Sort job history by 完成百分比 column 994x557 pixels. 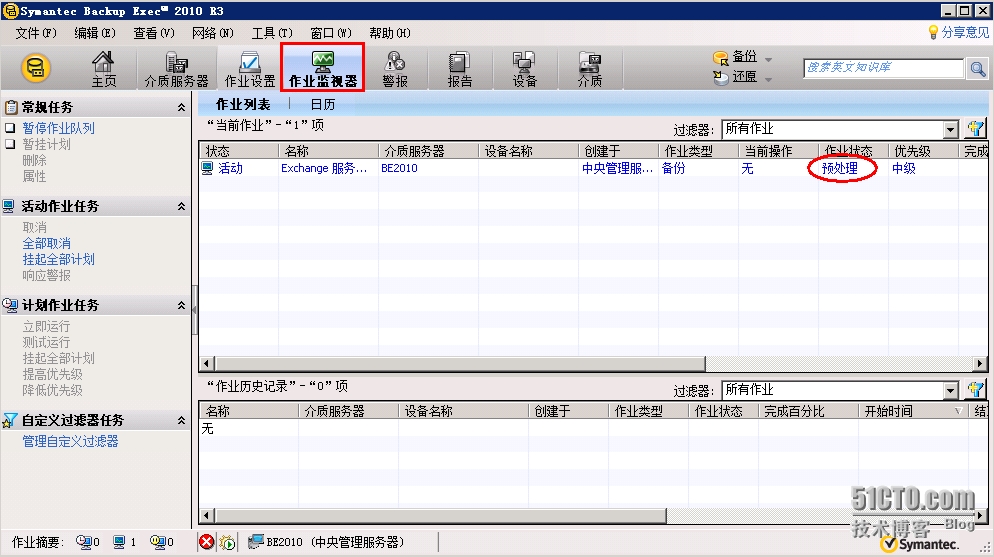coord(808,411)
